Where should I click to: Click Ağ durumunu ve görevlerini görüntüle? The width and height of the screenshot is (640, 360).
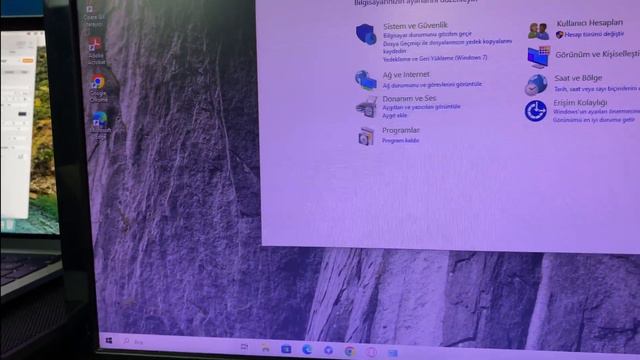point(432,85)
